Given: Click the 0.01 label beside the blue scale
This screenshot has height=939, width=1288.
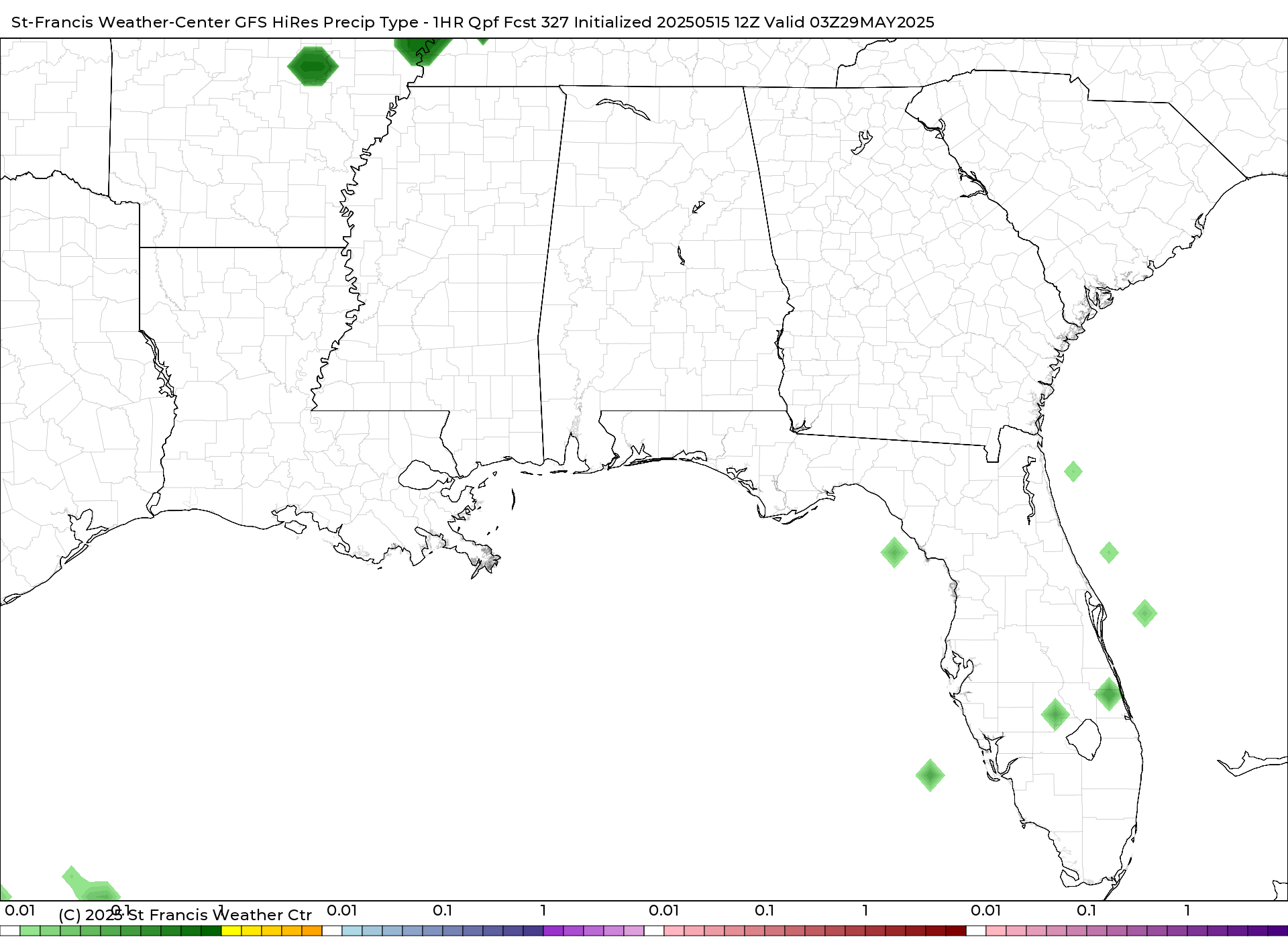Looking at the screenshot, I should pyautogui.click(x=341, y=910).
